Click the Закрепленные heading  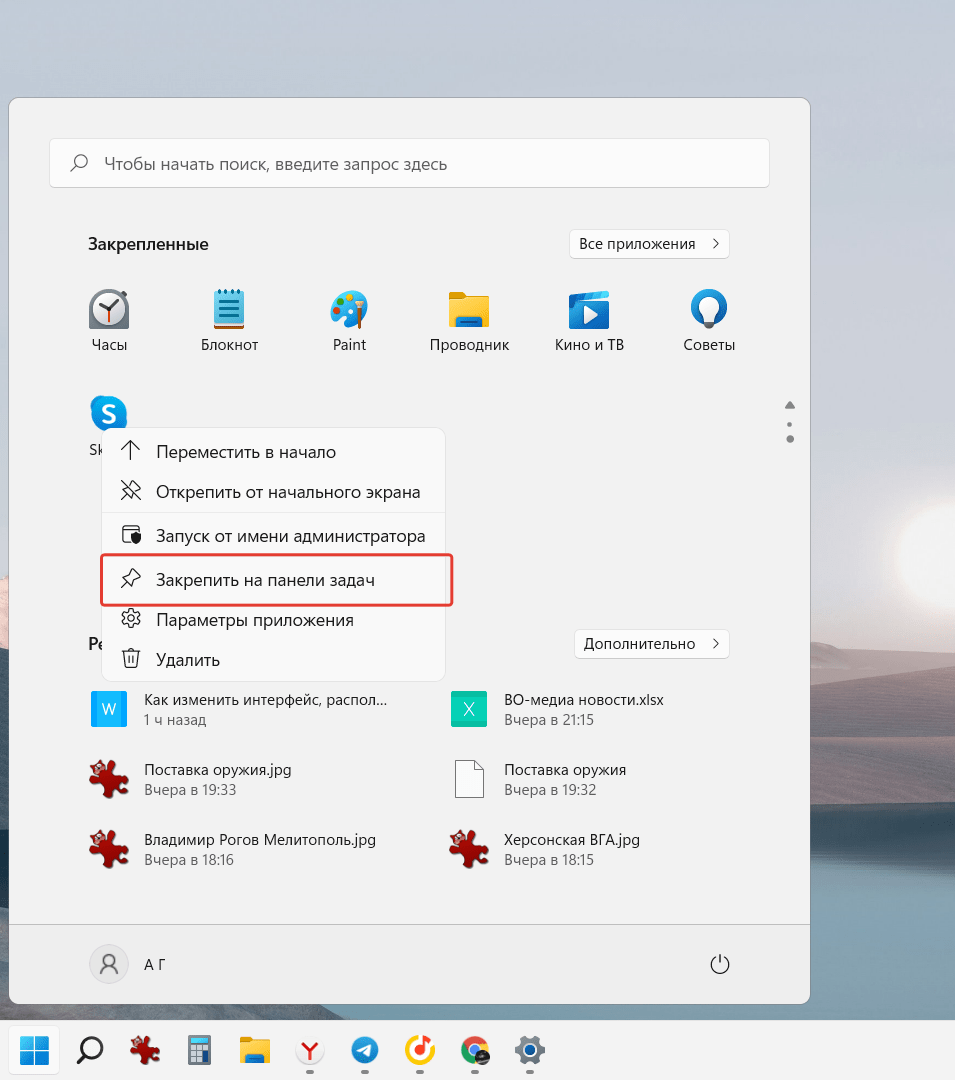pyautogui.click(x=148, y=244)
